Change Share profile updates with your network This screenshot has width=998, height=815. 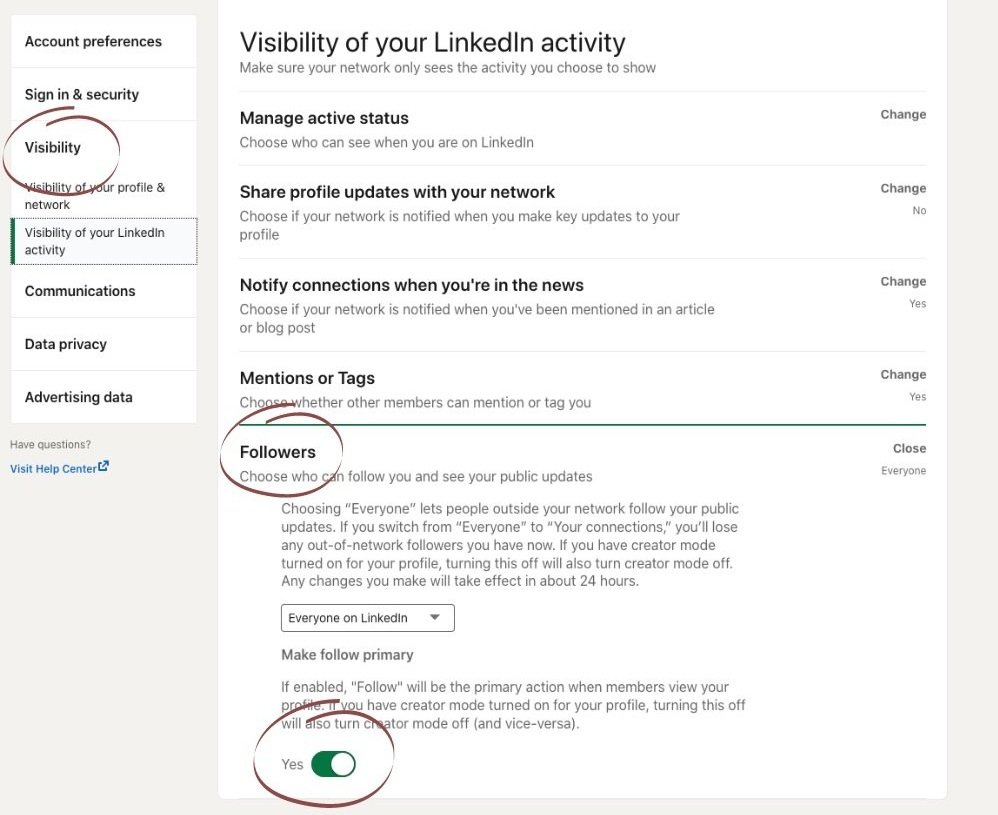(903, 189)
